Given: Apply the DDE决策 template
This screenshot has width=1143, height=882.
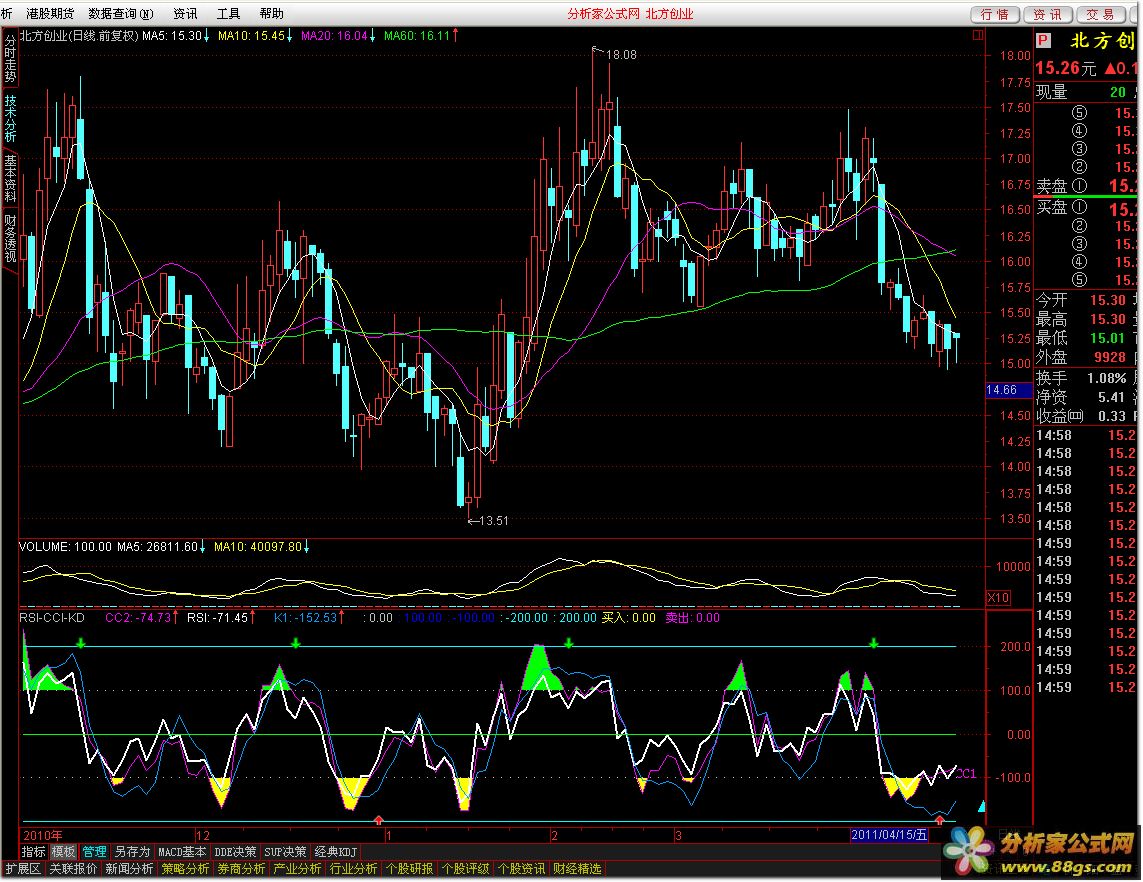Looking at the screenshot, I should [x=235, y=851].
